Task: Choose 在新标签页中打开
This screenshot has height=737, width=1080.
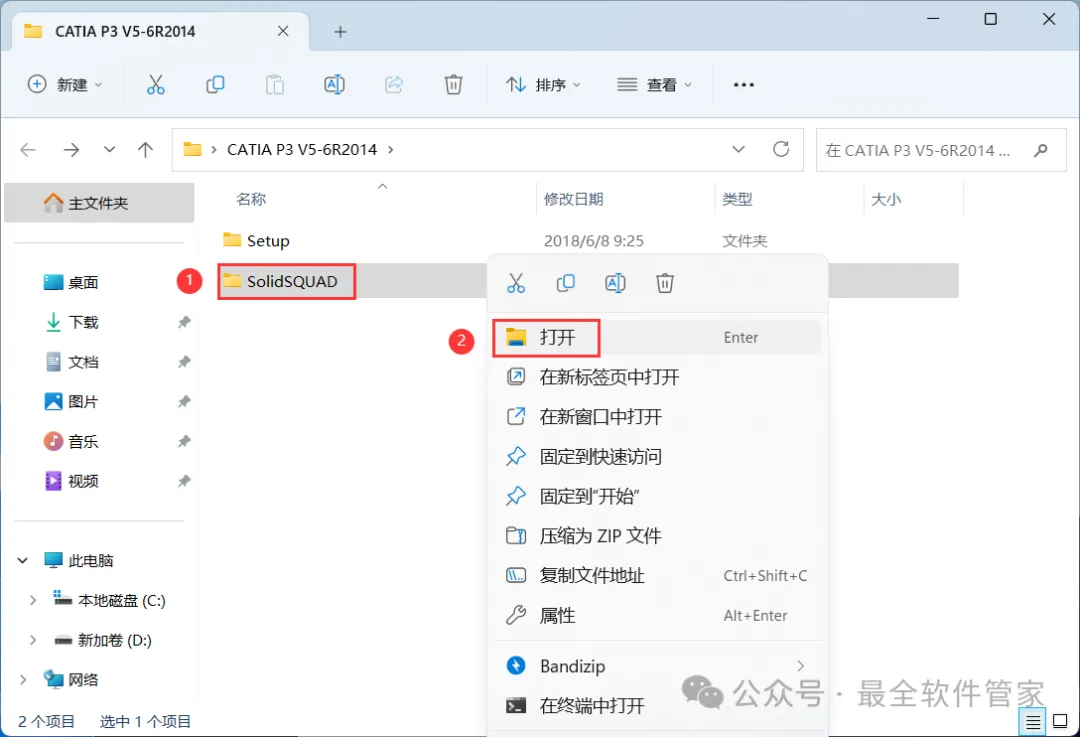Action: 657,377
